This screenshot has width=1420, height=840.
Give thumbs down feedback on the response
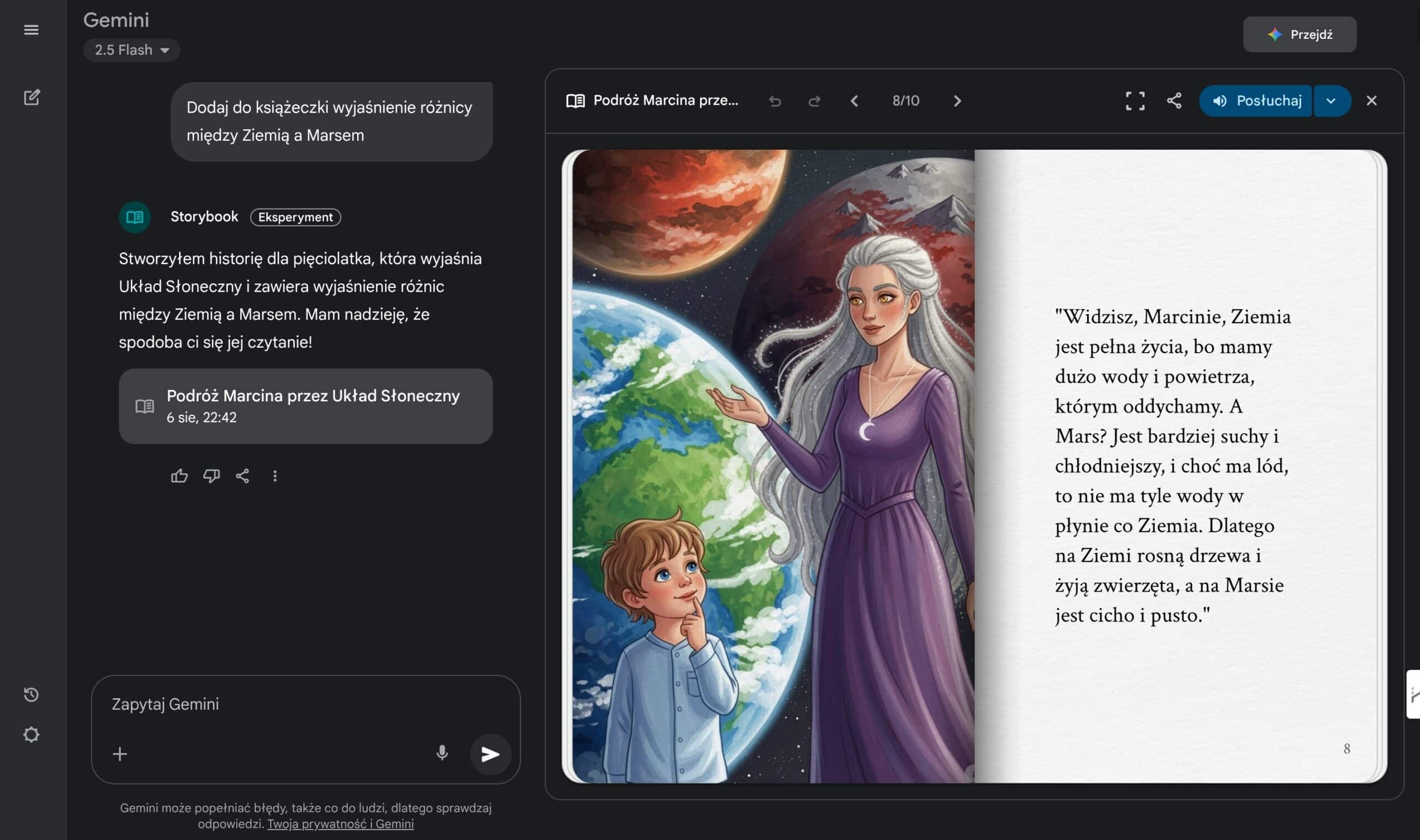coord(211,476)
